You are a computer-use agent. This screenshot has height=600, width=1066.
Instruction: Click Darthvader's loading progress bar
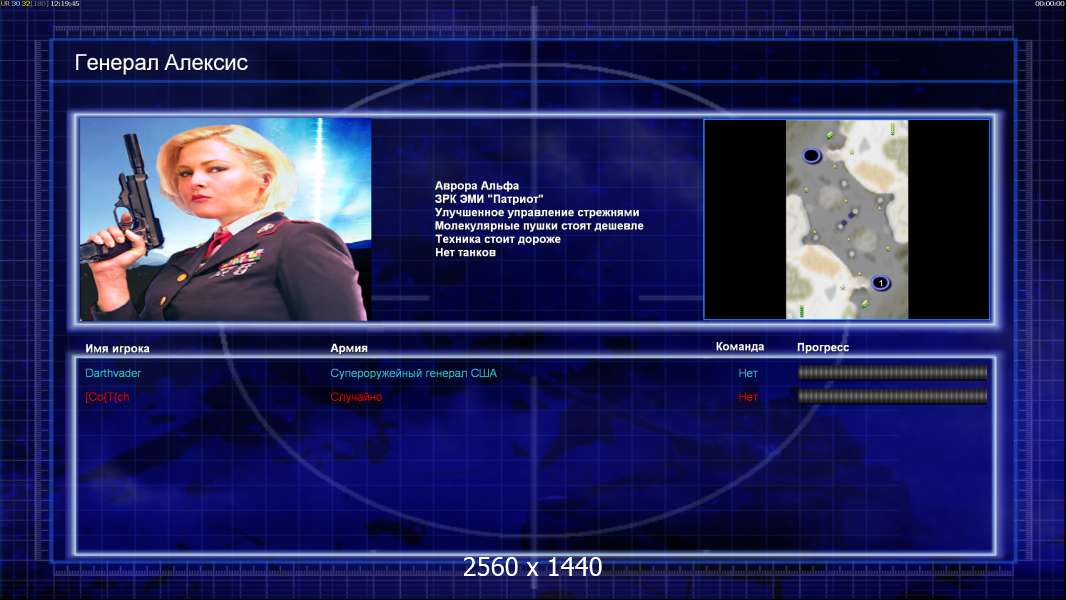pyautogui.click(x=892, y=372)
